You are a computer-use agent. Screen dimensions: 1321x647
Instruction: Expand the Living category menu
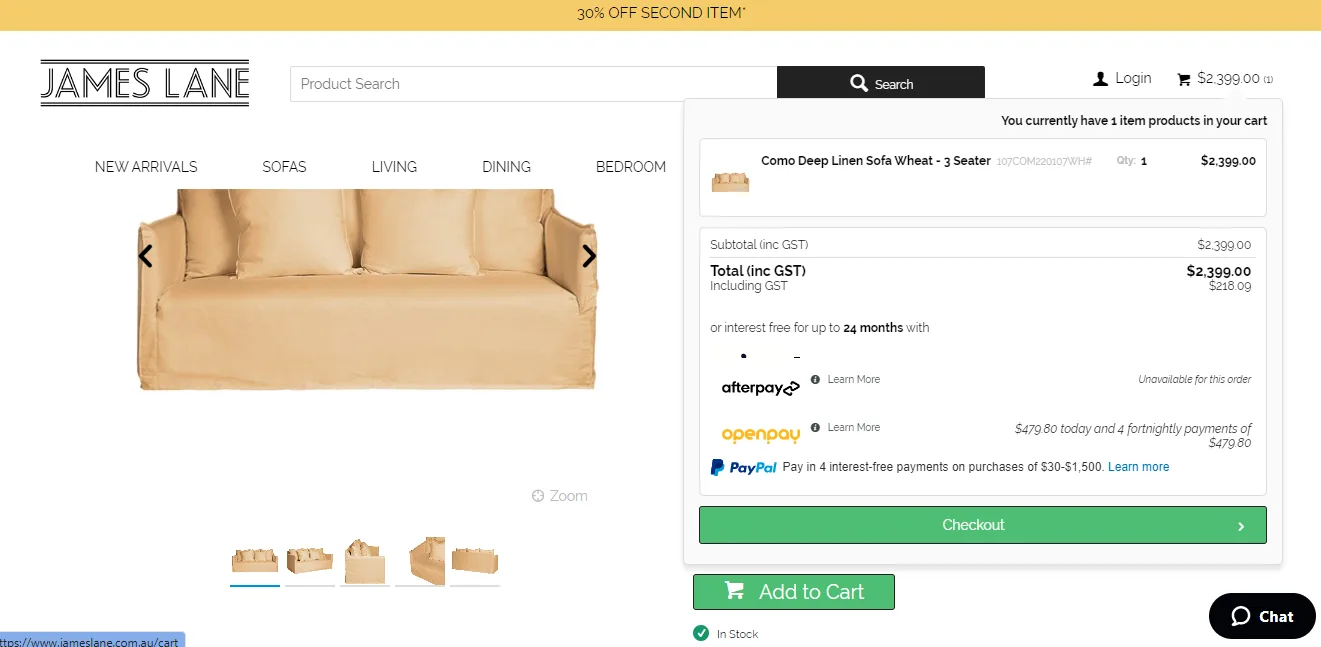click(394, 167)
